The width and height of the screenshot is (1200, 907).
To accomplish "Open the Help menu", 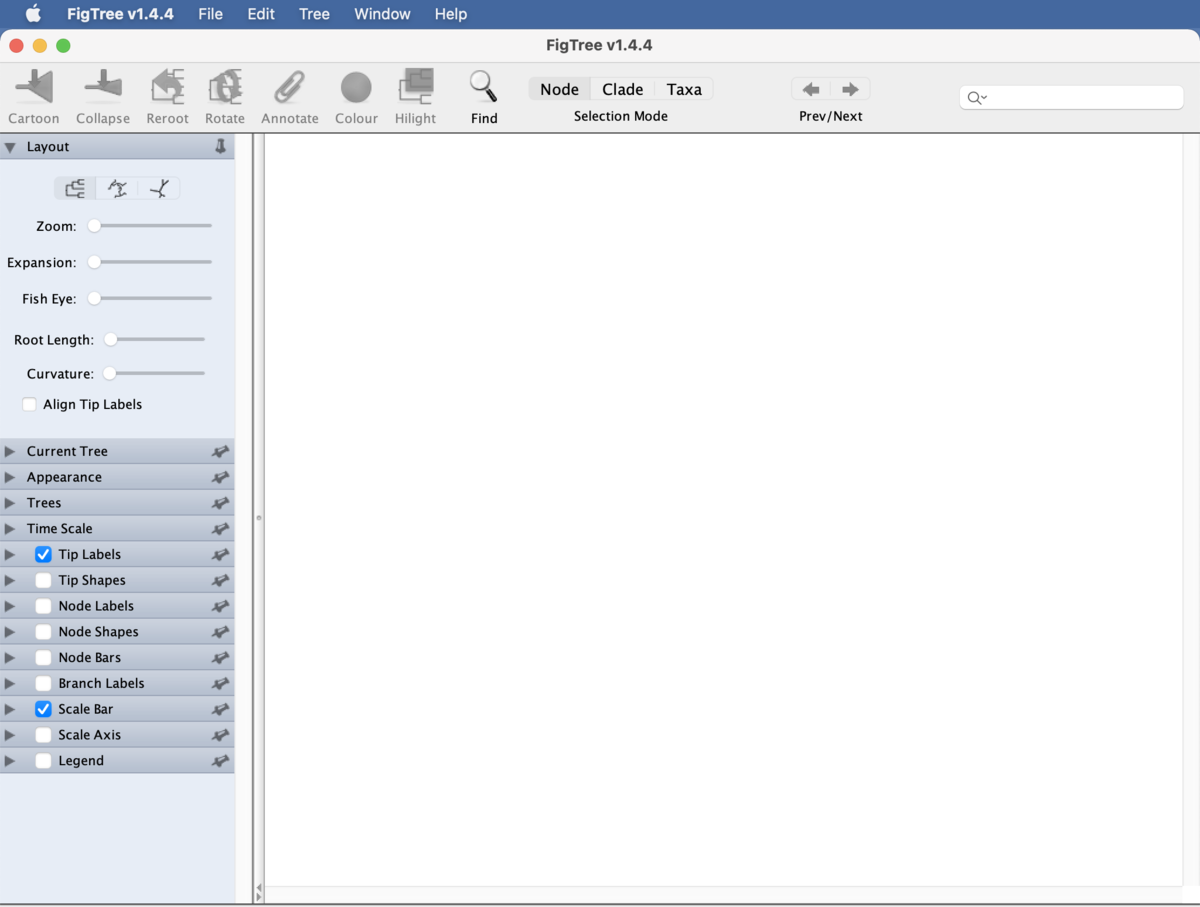I will tap(451, 14).
